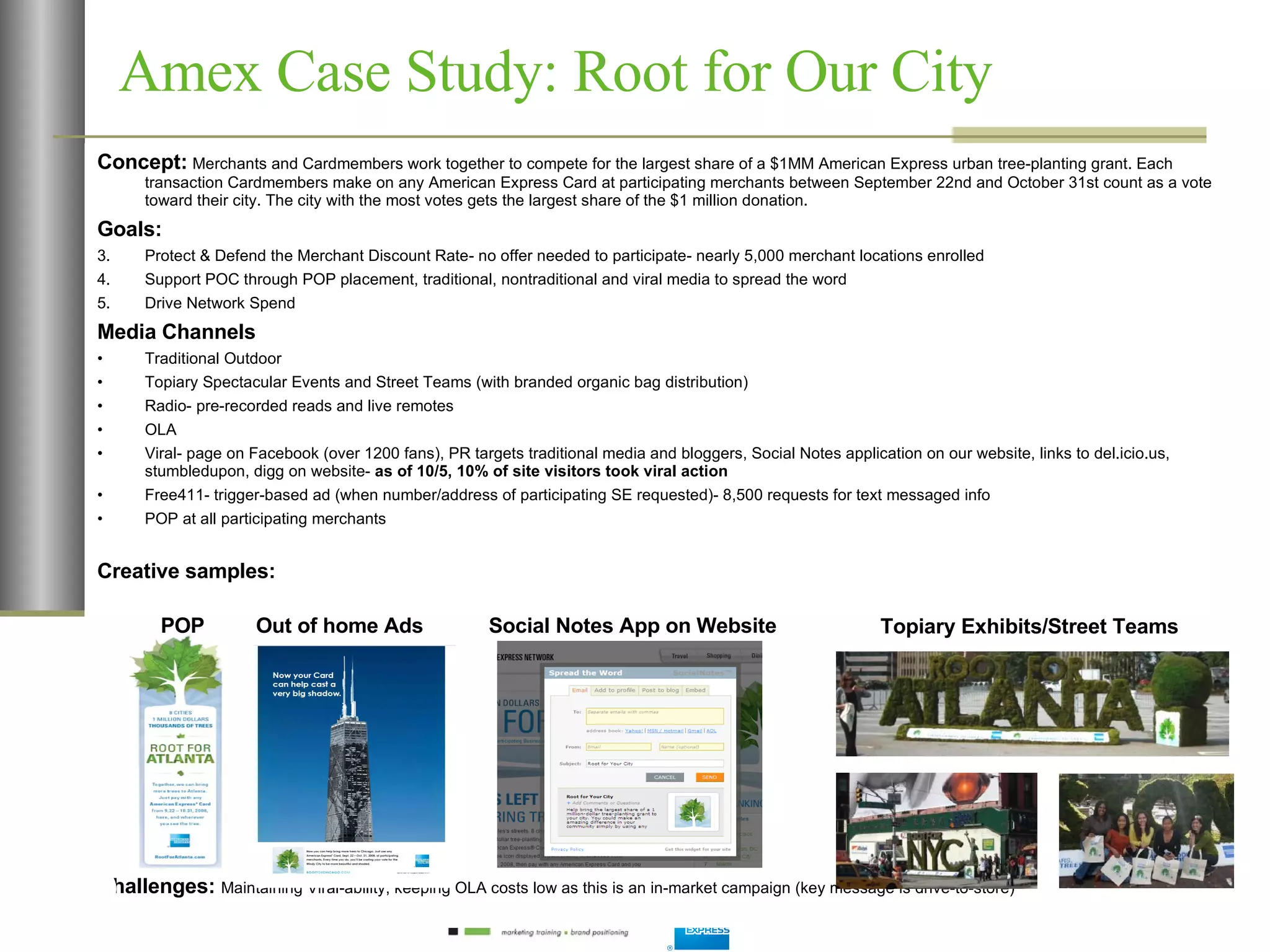Click the 'Goals:' heading

130,229
